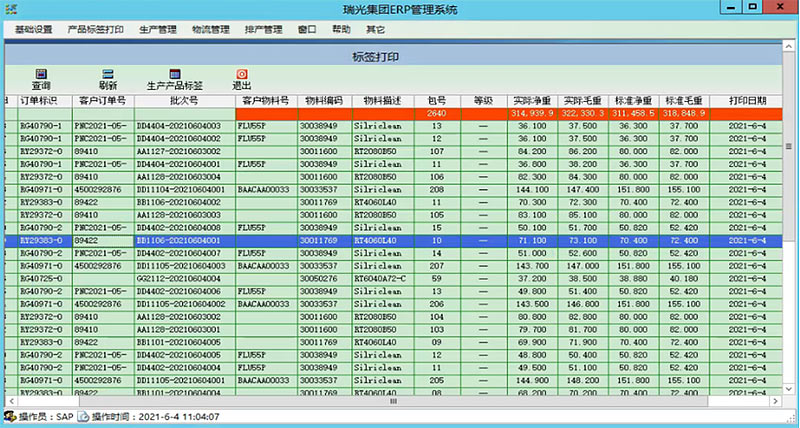Viewport: 800px width, 428px height.
Task: Open the 排产管理 menu
Action: (263, 30)
